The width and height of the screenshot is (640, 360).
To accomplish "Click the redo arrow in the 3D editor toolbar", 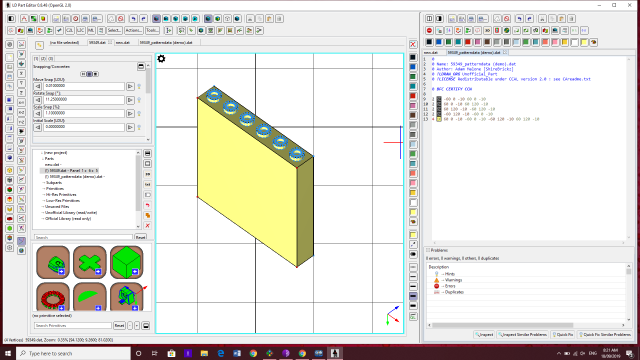I will coord(143,19).
